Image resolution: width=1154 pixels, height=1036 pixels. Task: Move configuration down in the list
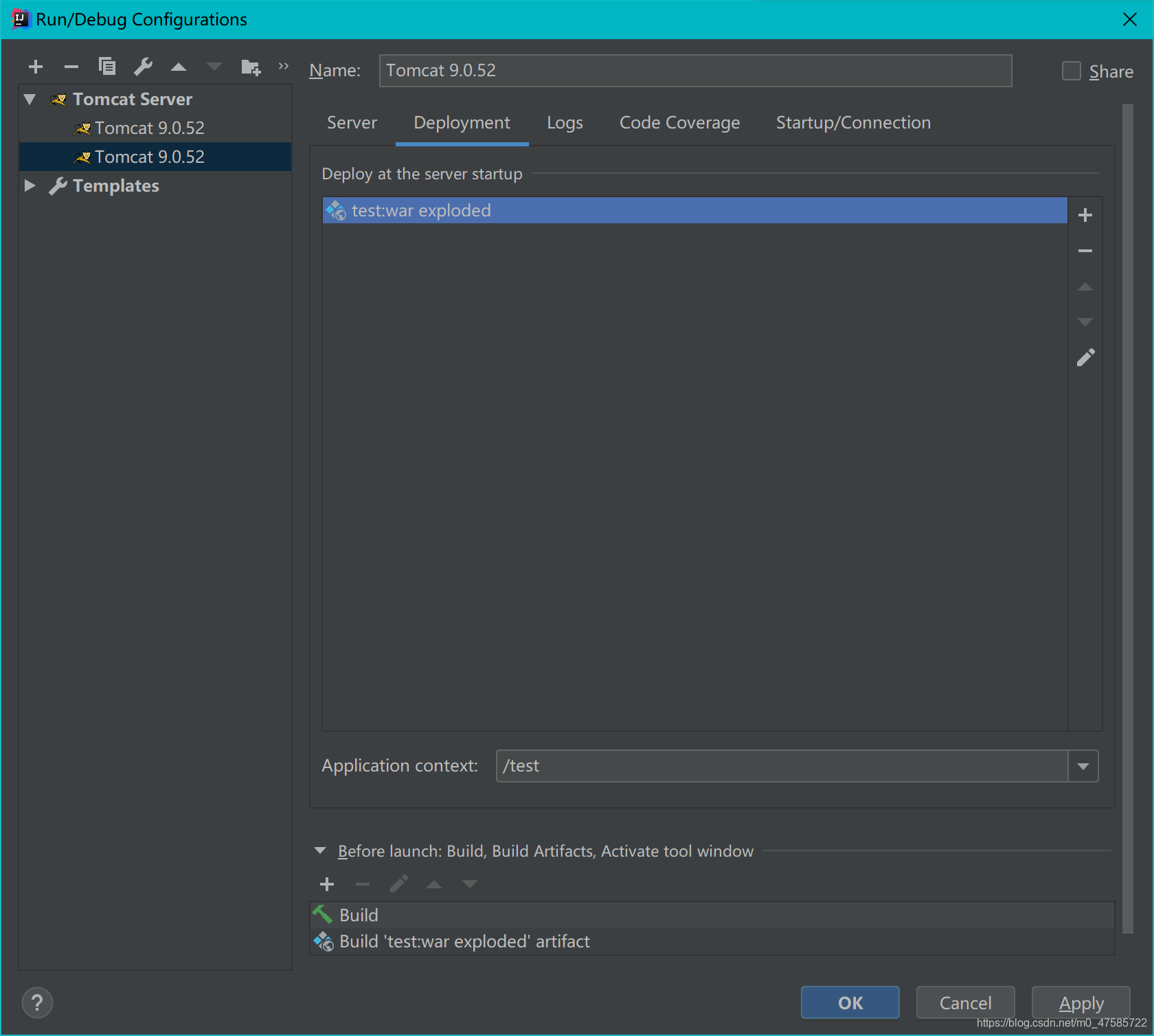coord(214,67)
